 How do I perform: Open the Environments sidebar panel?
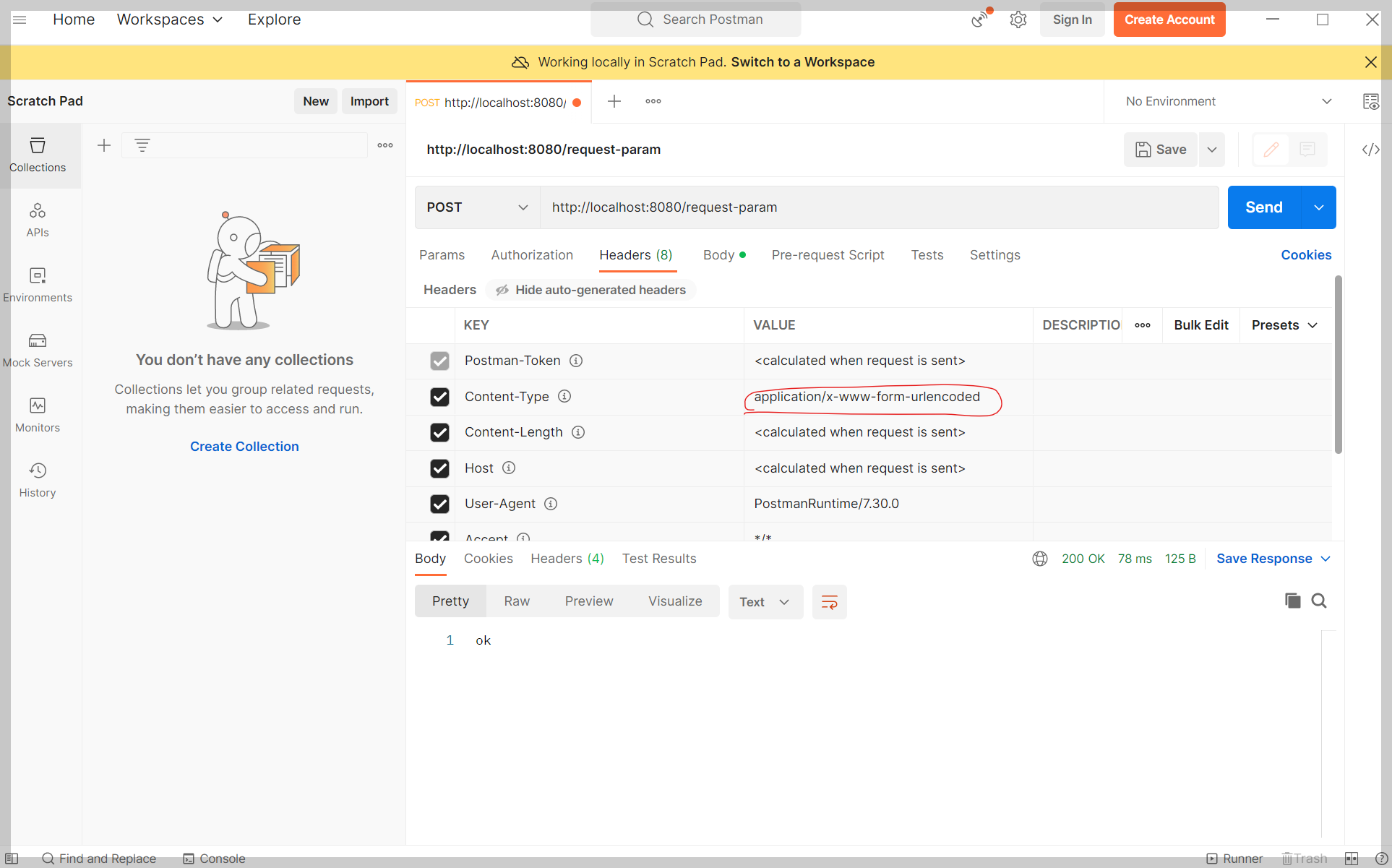[x=38, y=285]
